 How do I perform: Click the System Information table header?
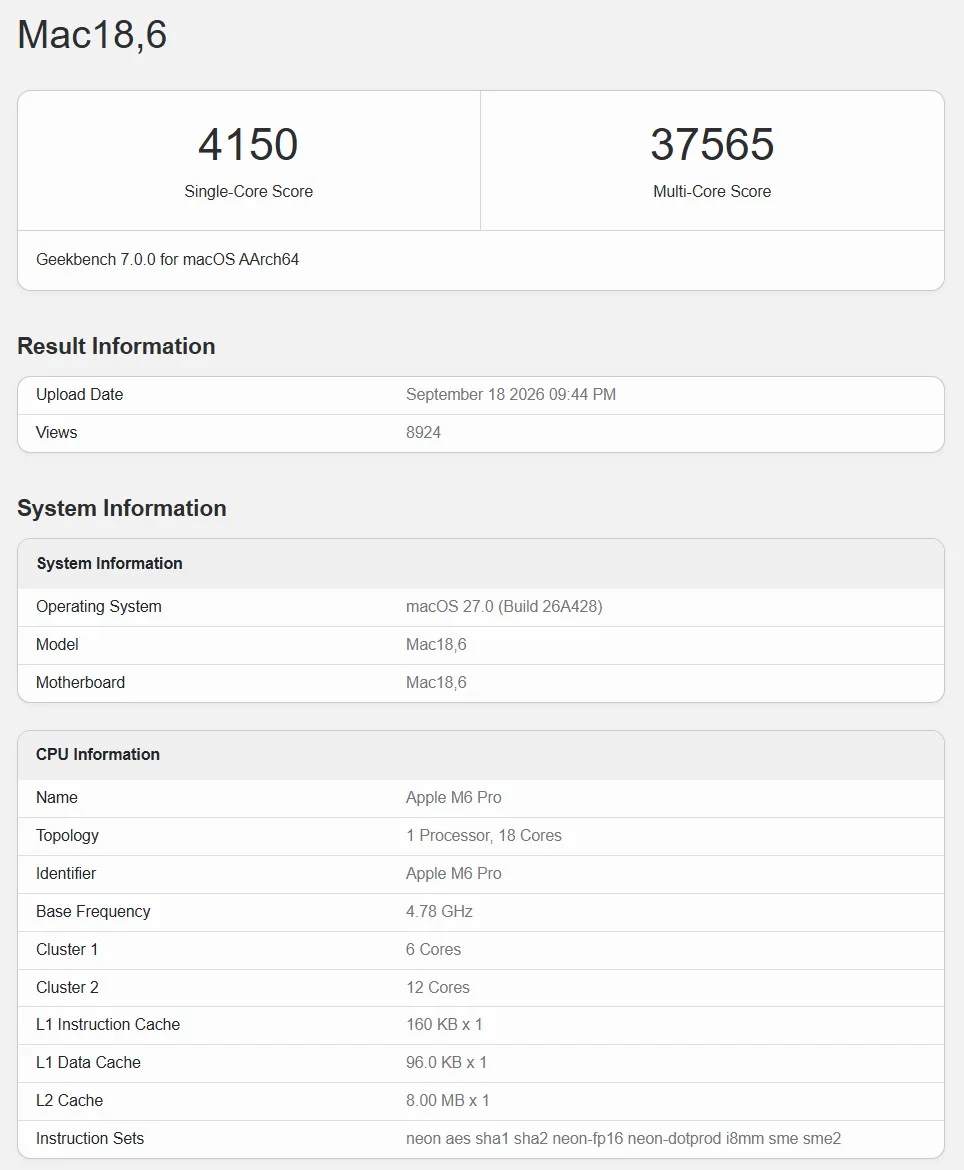coord(109,563)
